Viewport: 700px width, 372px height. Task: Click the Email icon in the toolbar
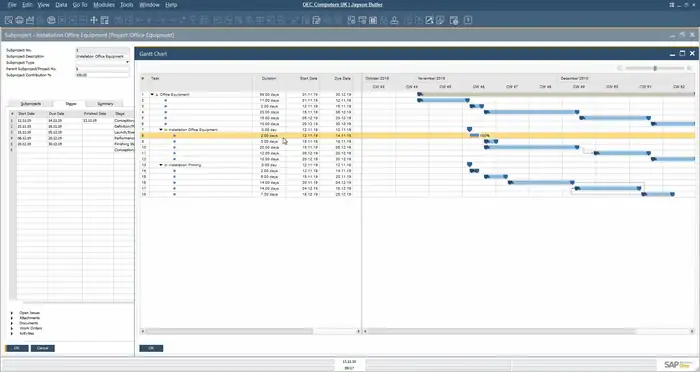pos(30,20)
